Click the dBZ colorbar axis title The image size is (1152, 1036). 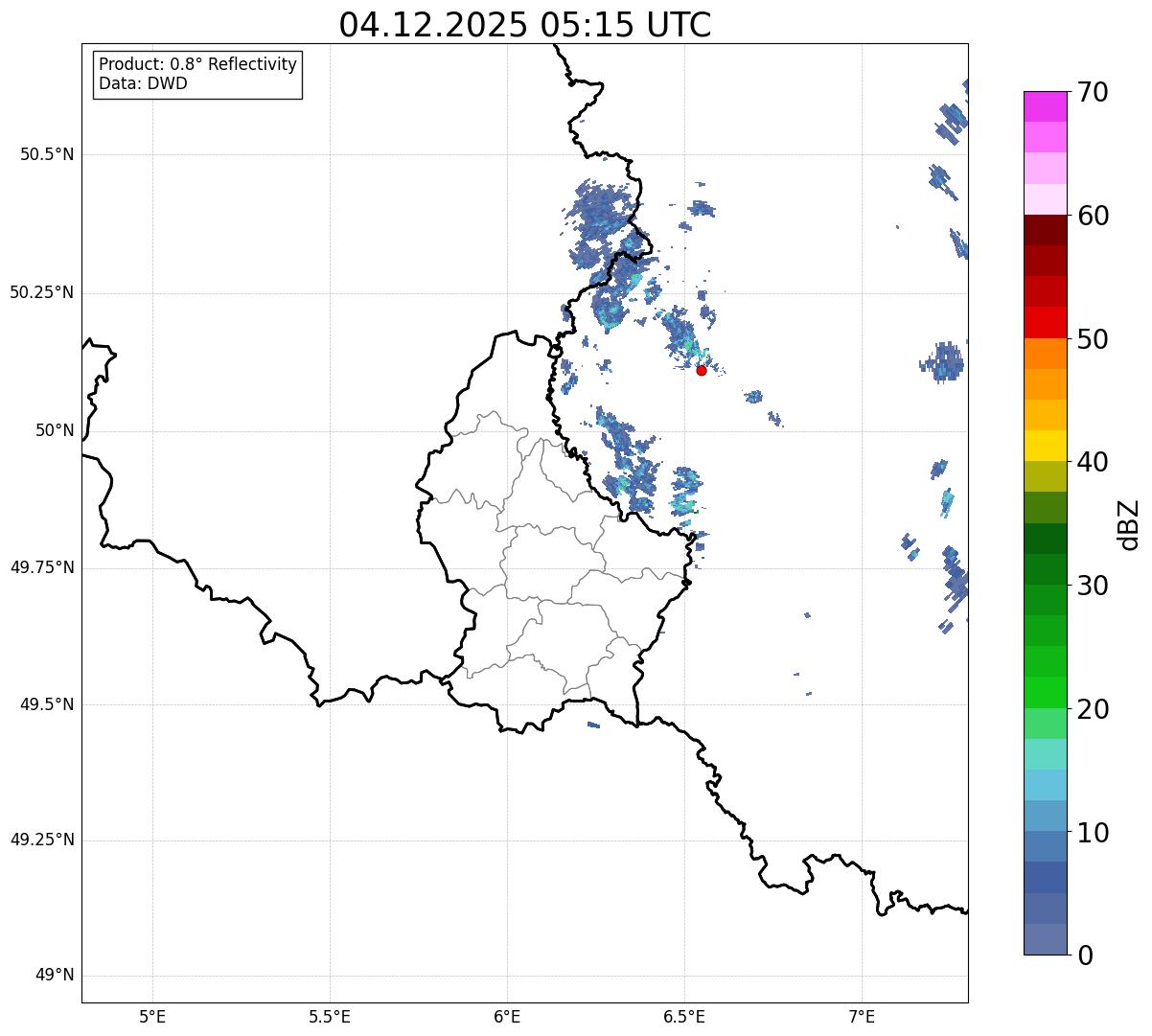1129,524
